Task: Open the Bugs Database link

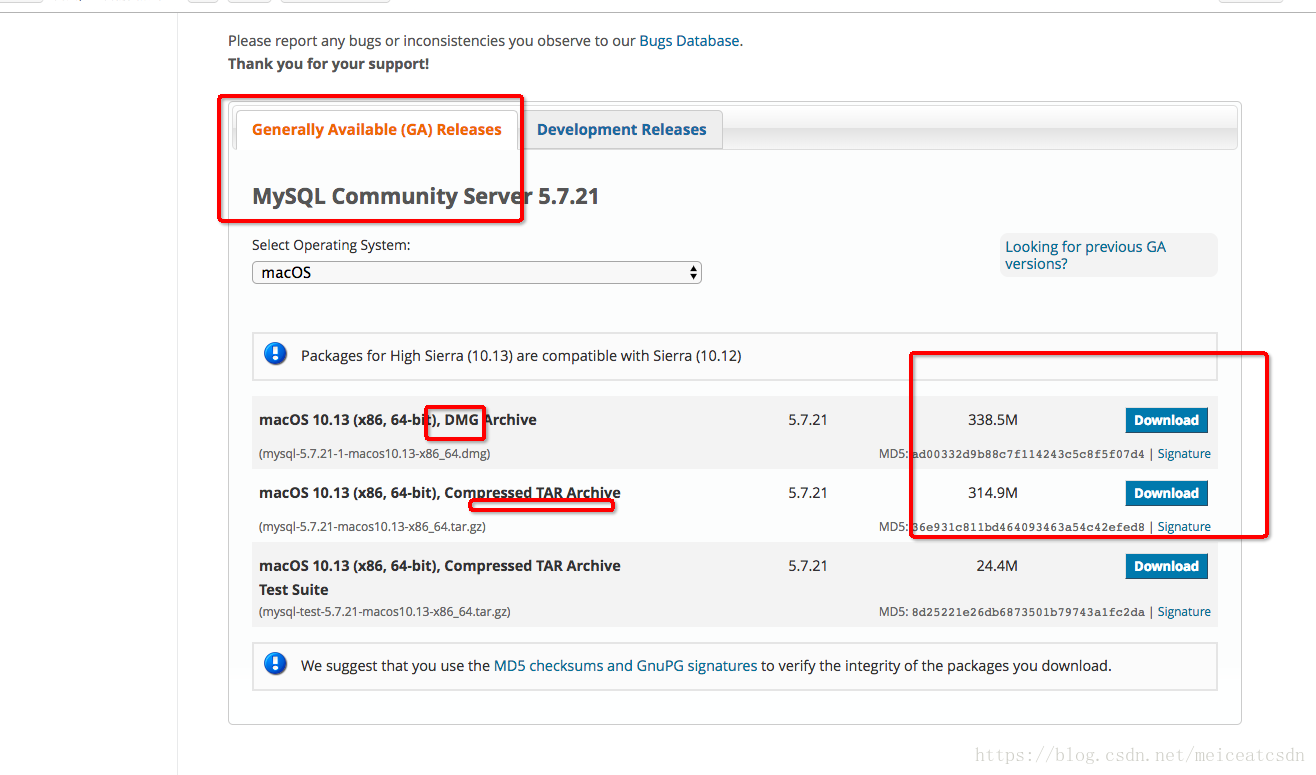Action: pos(689,41)
